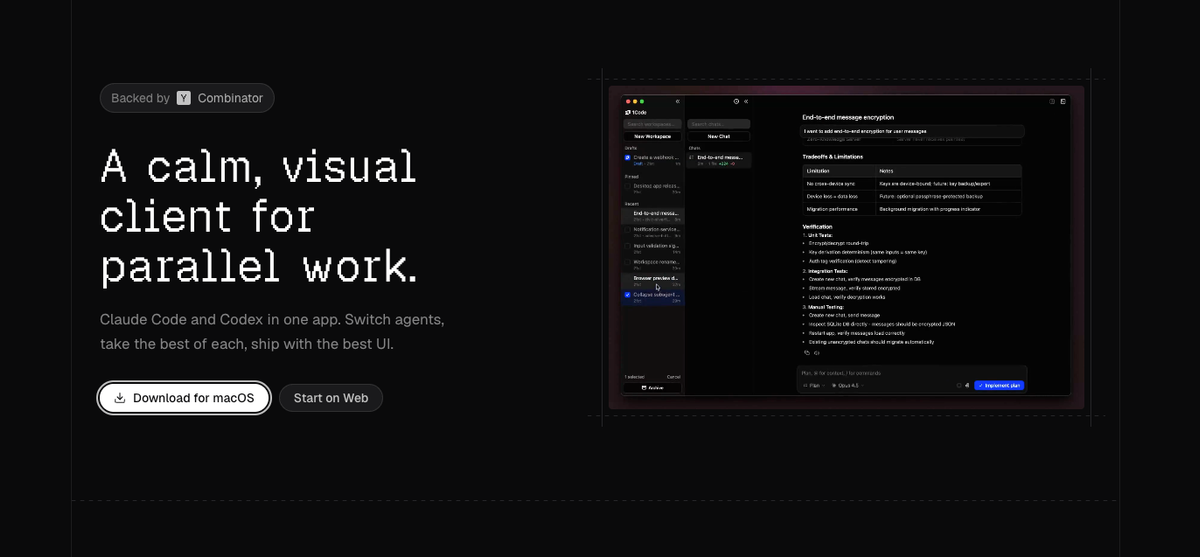The height and width of the screenshot is (557, 1200).
Task: Click the copy icon below the plan
Action: pyautogui.click(x=807, y=352)
